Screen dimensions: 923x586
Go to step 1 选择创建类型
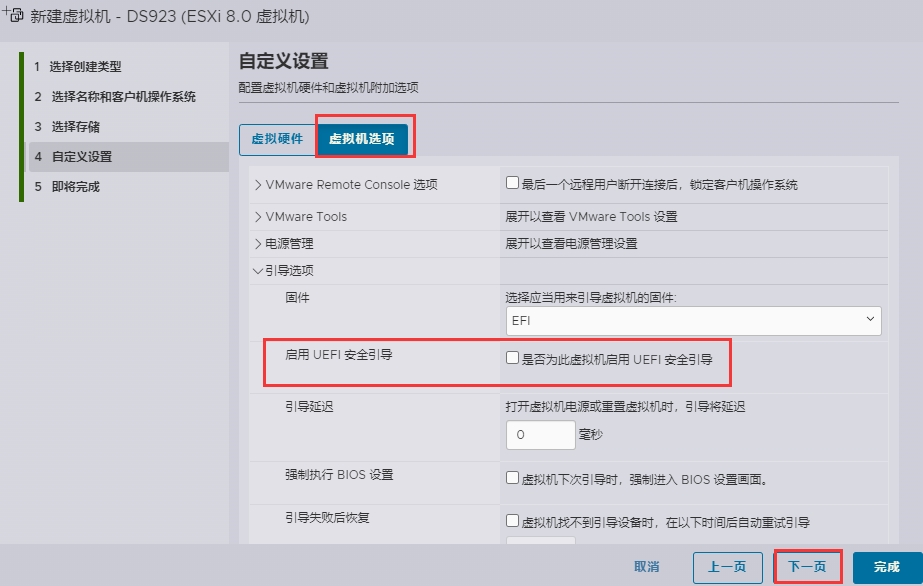[85, 67]
